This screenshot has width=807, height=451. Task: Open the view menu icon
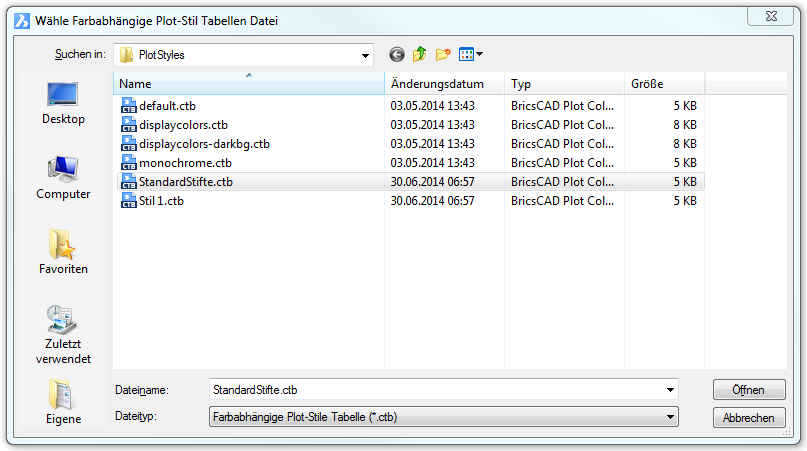pyautogui.click(x=470, y=55)
